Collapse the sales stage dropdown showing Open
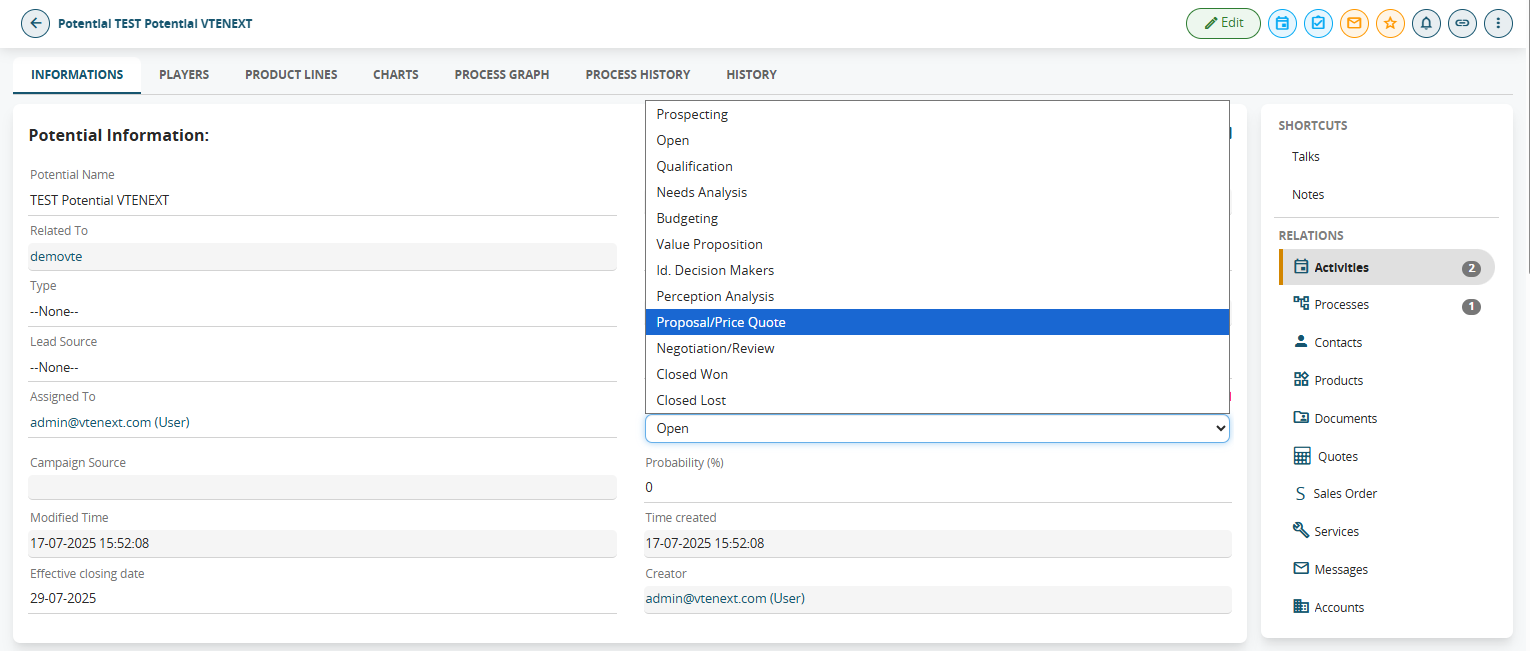The width and height of the screenshot is (1530, 651). 937,428
